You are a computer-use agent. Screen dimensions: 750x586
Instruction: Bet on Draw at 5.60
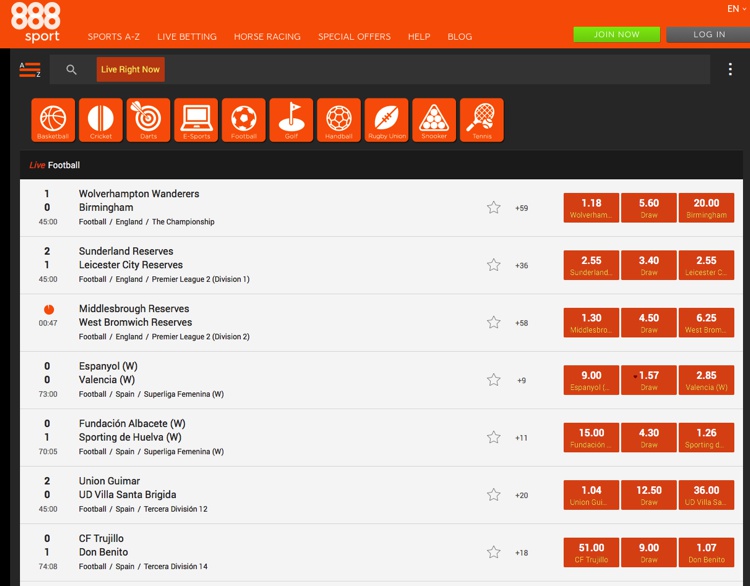point(649,208)
